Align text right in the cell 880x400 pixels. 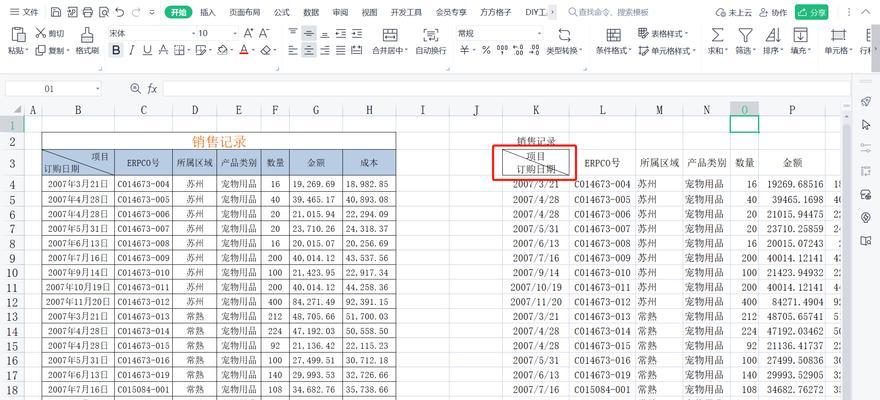pos(324,50)
